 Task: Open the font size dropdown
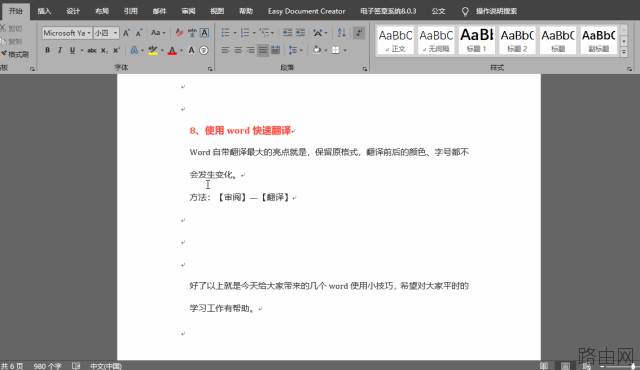click(116, 33)
